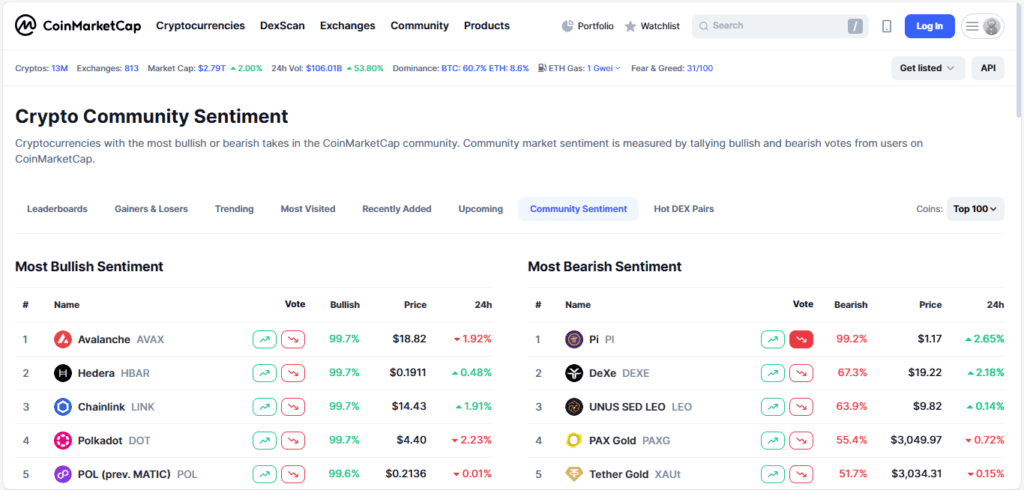The height and width of the screenshot is (490, 1024).
Task: Click the Avalanche coin logo
Action: click(63, 339)
